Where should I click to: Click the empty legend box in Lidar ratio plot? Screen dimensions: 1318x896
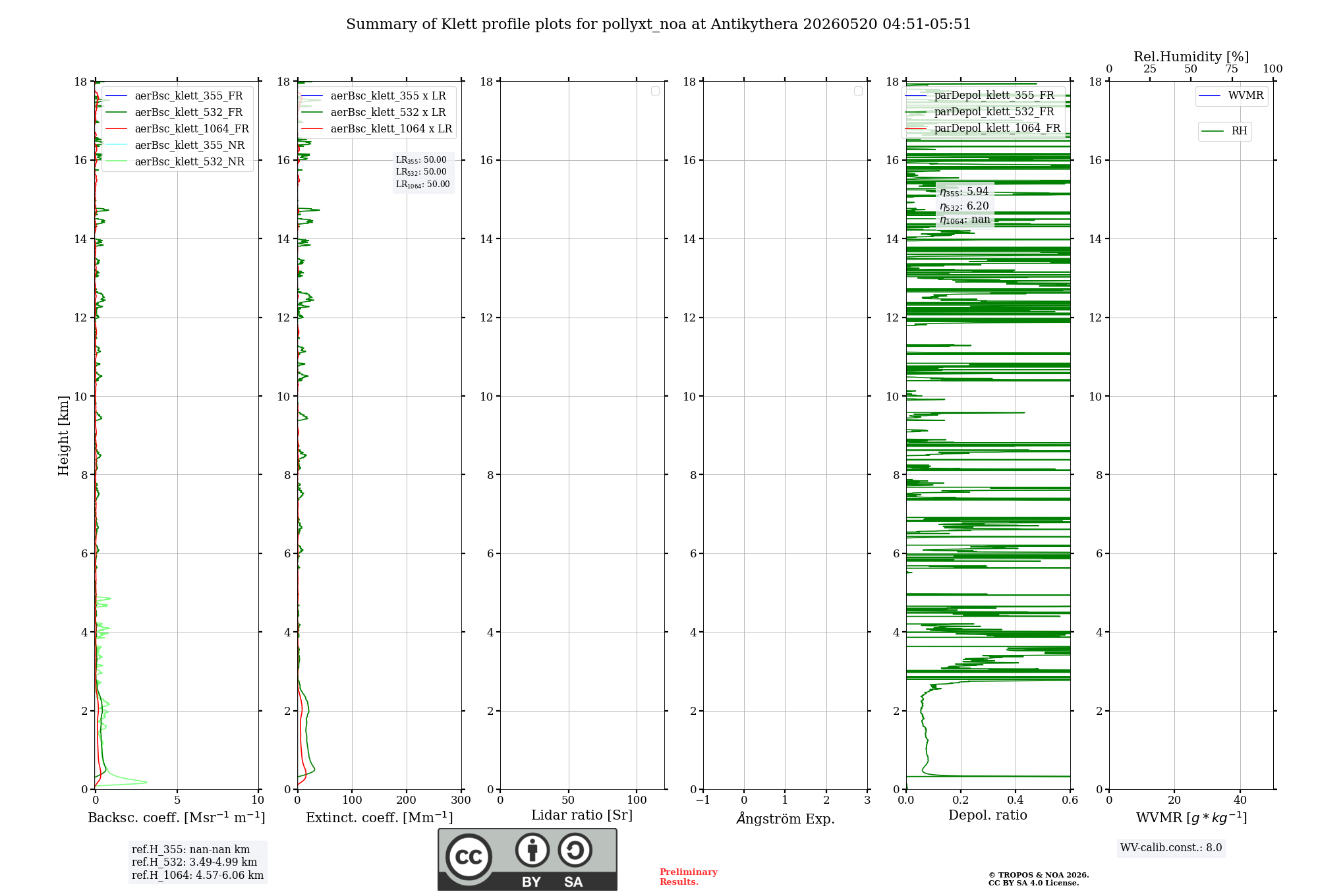coord(655,91)
